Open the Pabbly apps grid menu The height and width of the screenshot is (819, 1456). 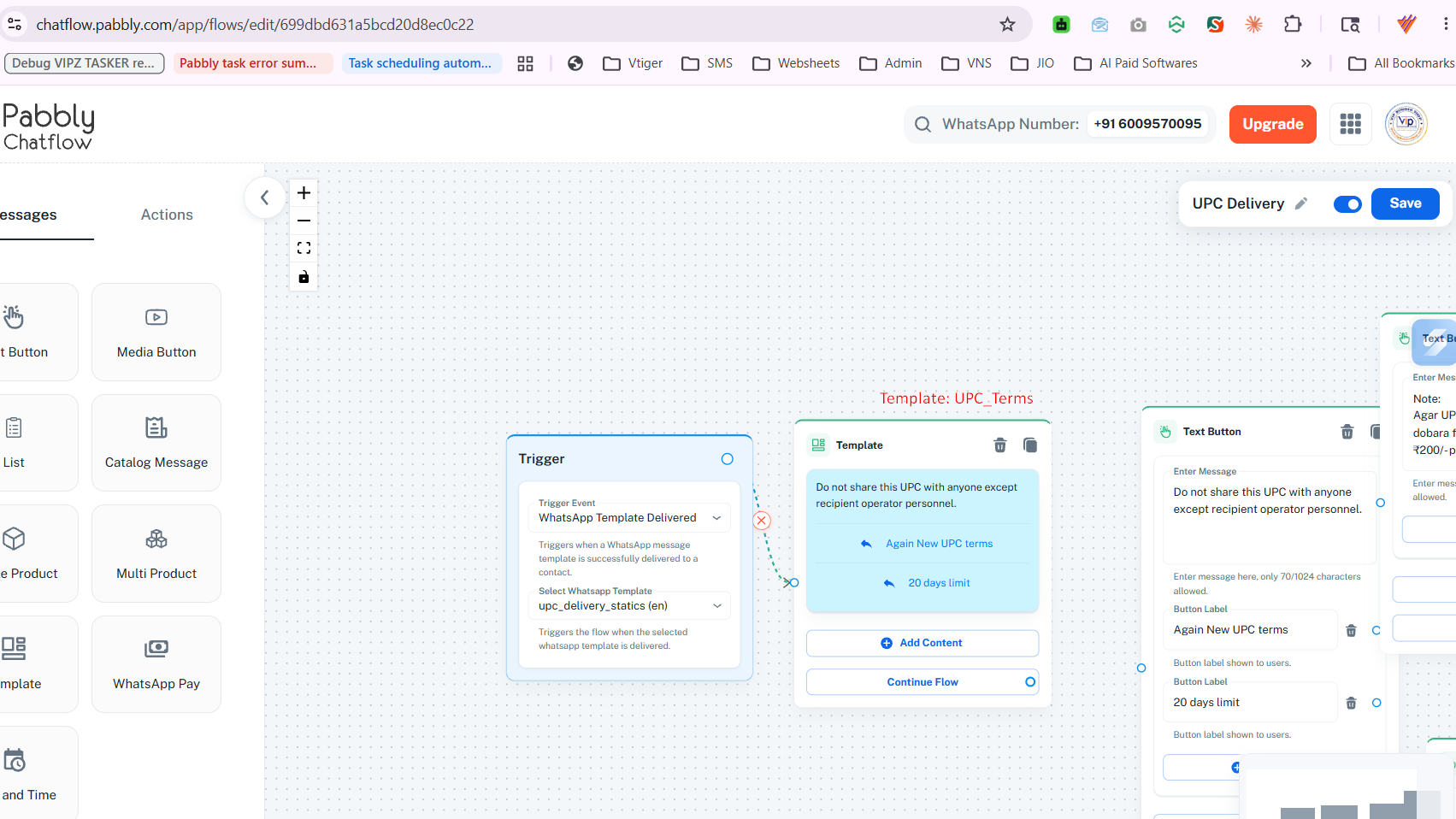click(1351, 124)
